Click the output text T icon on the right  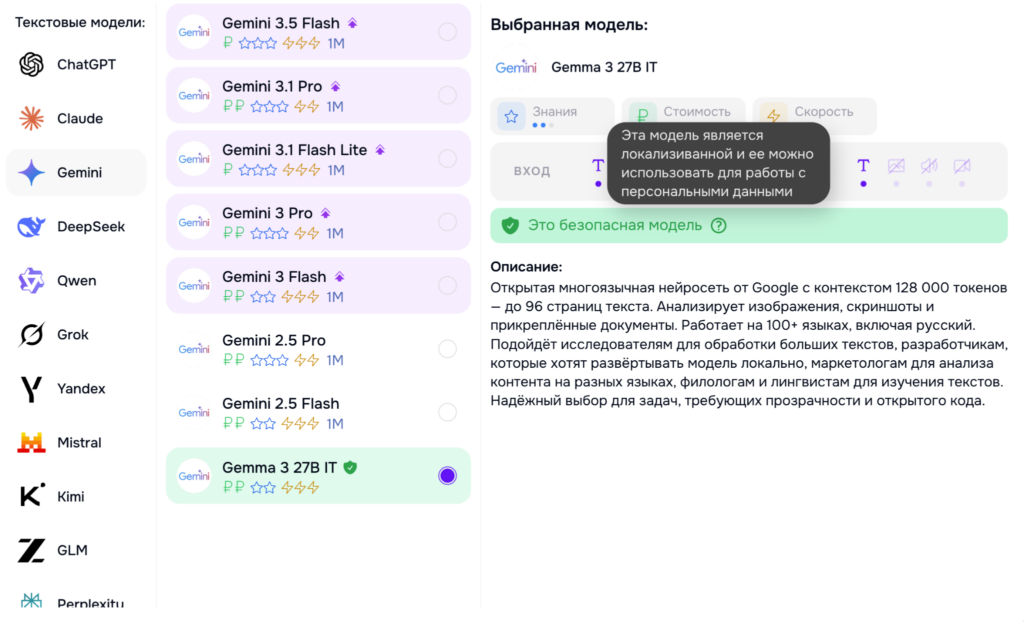pyautogui.click(x=863, y=166)
